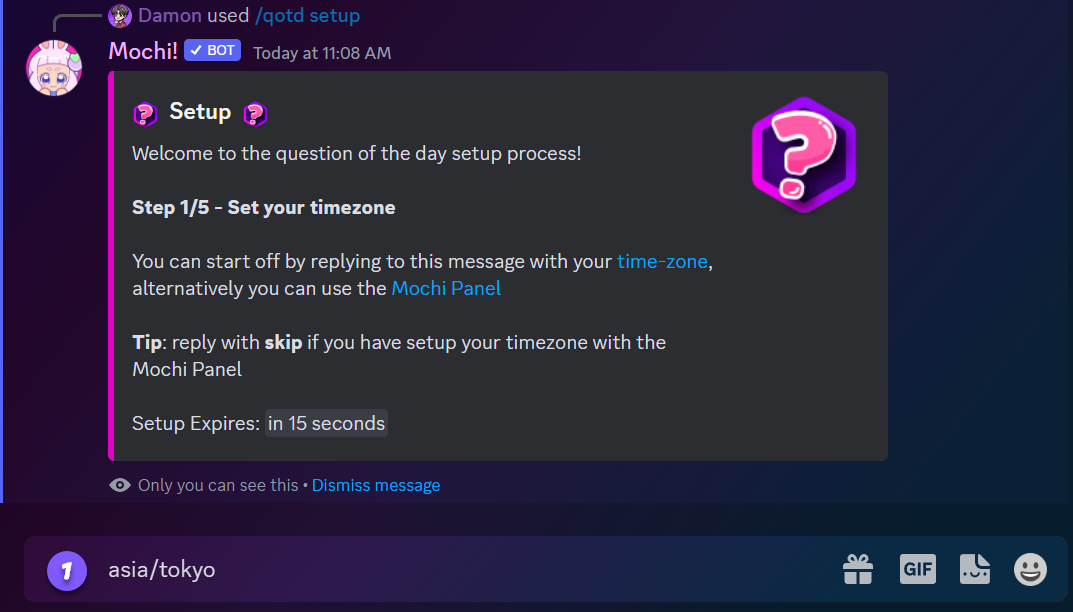1073x612 pixels.
Task: Focus the message box containing asia/tokyo
Action: 450,571
